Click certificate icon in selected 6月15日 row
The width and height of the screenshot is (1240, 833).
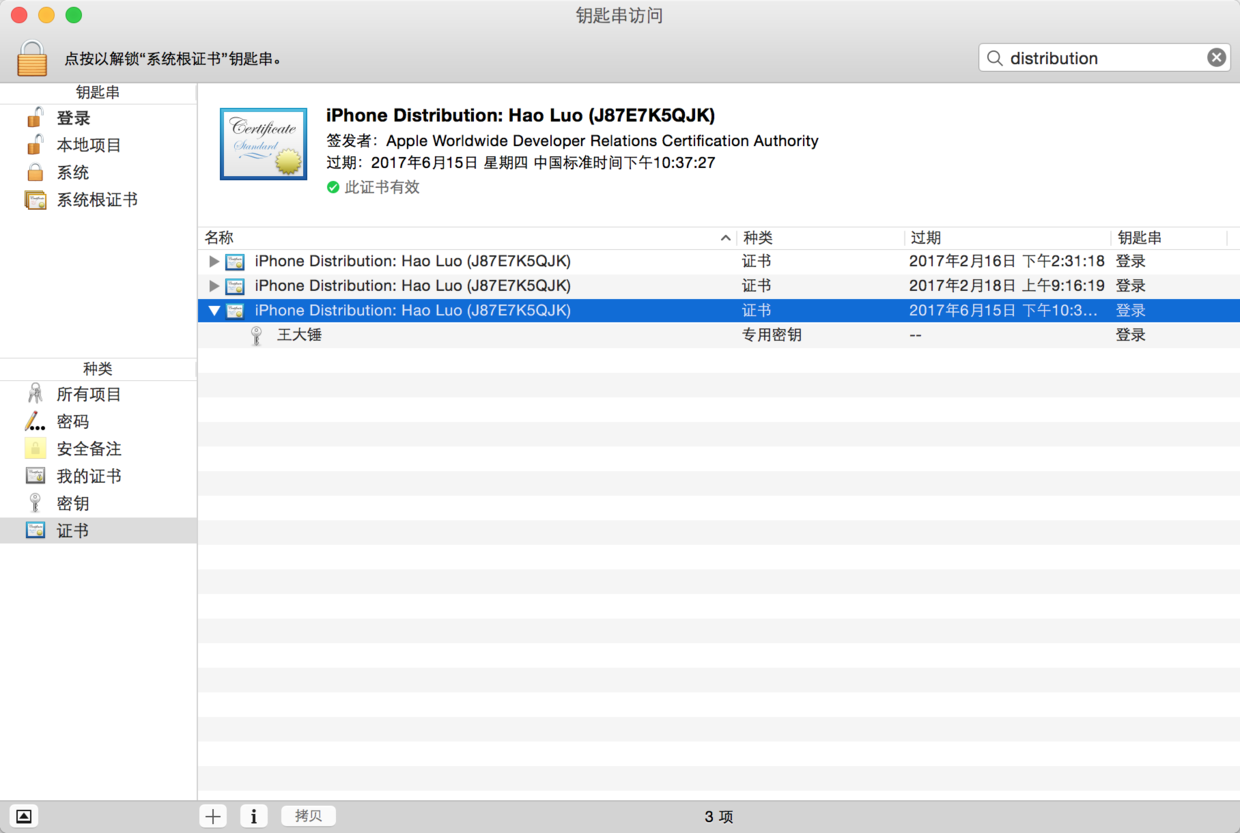click(235, 311)
